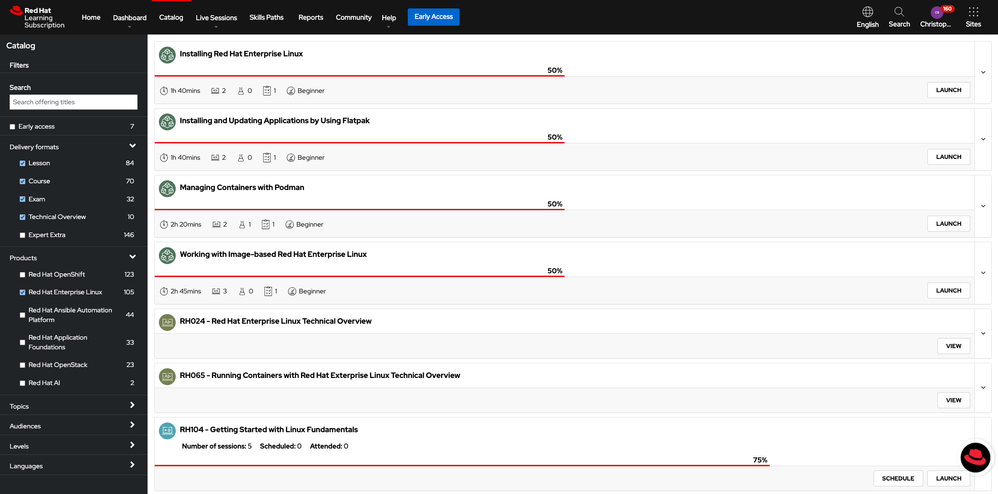Open the user profile avatar
Viewport: 998px width, 494px height.
pos(937,12)
